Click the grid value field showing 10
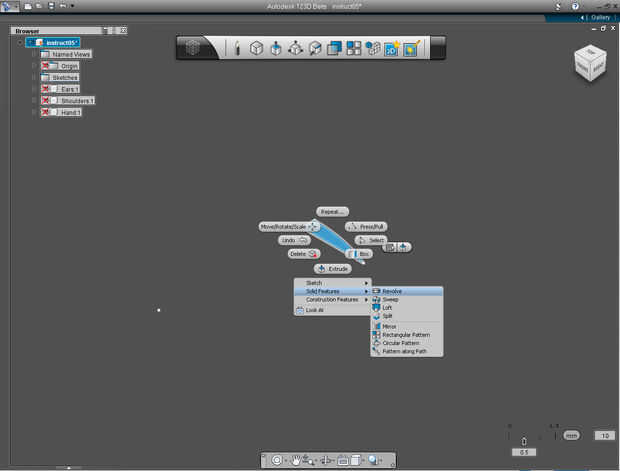 click(605, 435)
